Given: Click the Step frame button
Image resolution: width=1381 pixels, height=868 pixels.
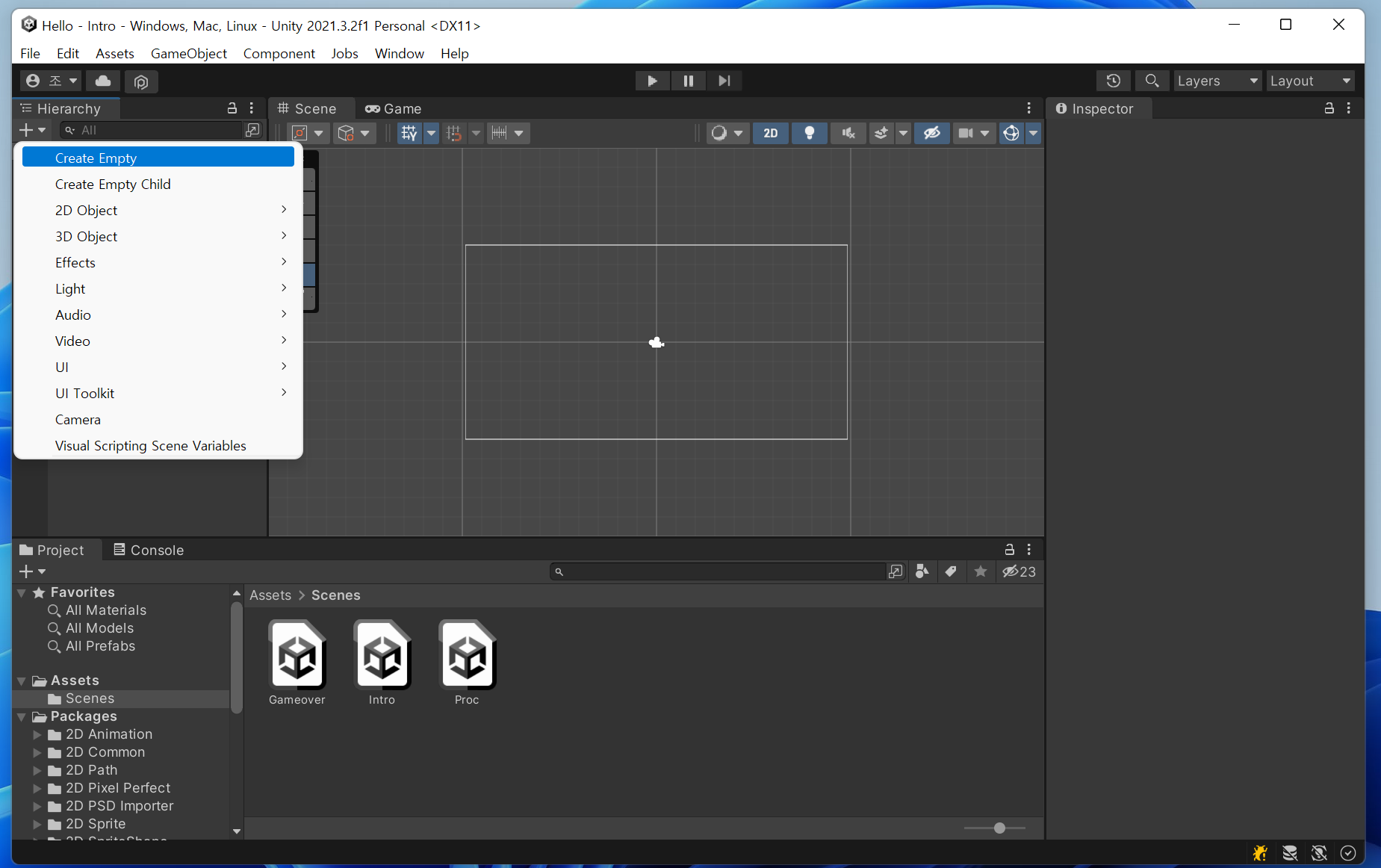Looking at the screenshot, I should [x=724, y=81].
